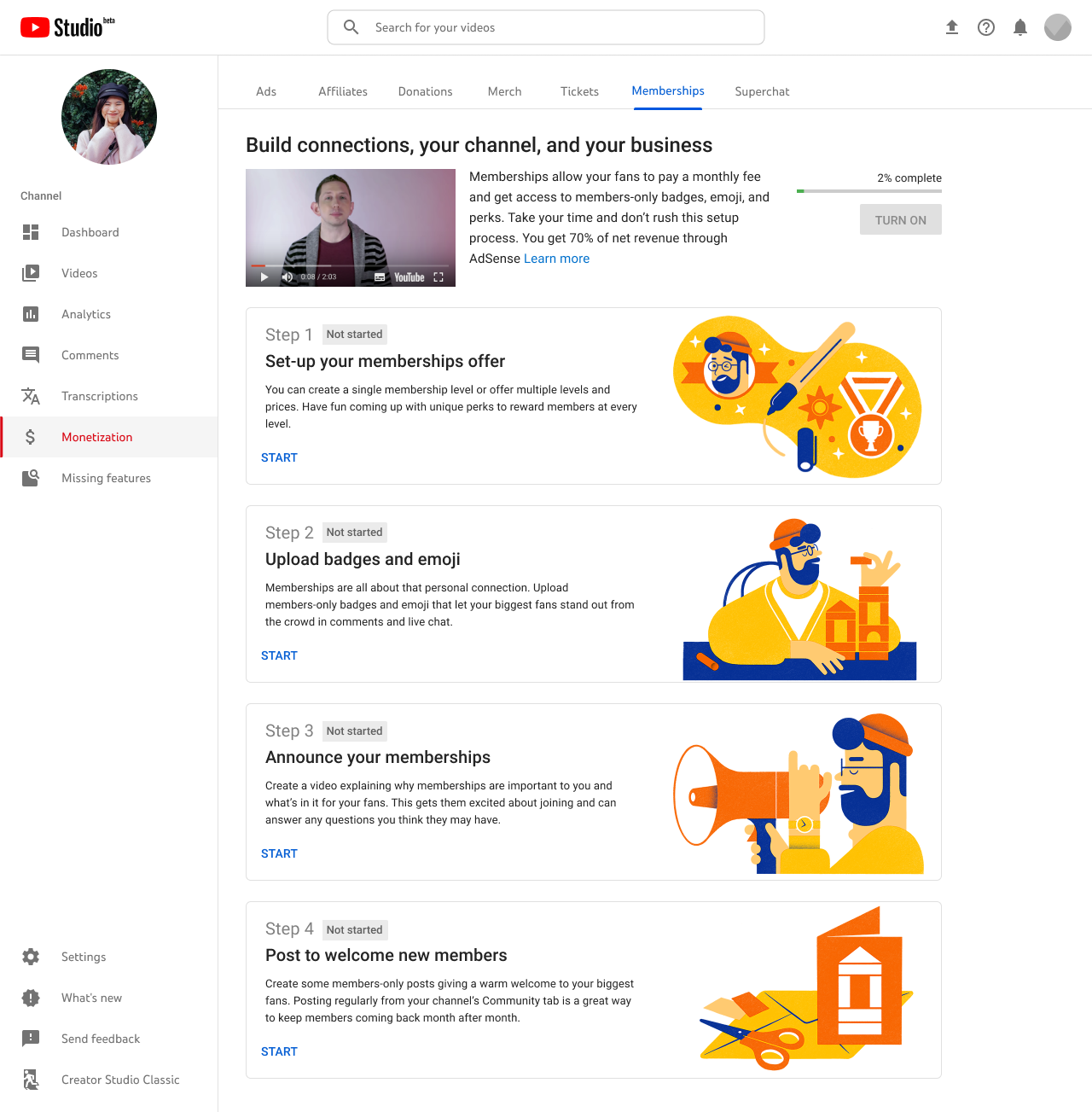Play the memberships intro video
This screenshot has height=1112, width=1092.
click(264, 277)
